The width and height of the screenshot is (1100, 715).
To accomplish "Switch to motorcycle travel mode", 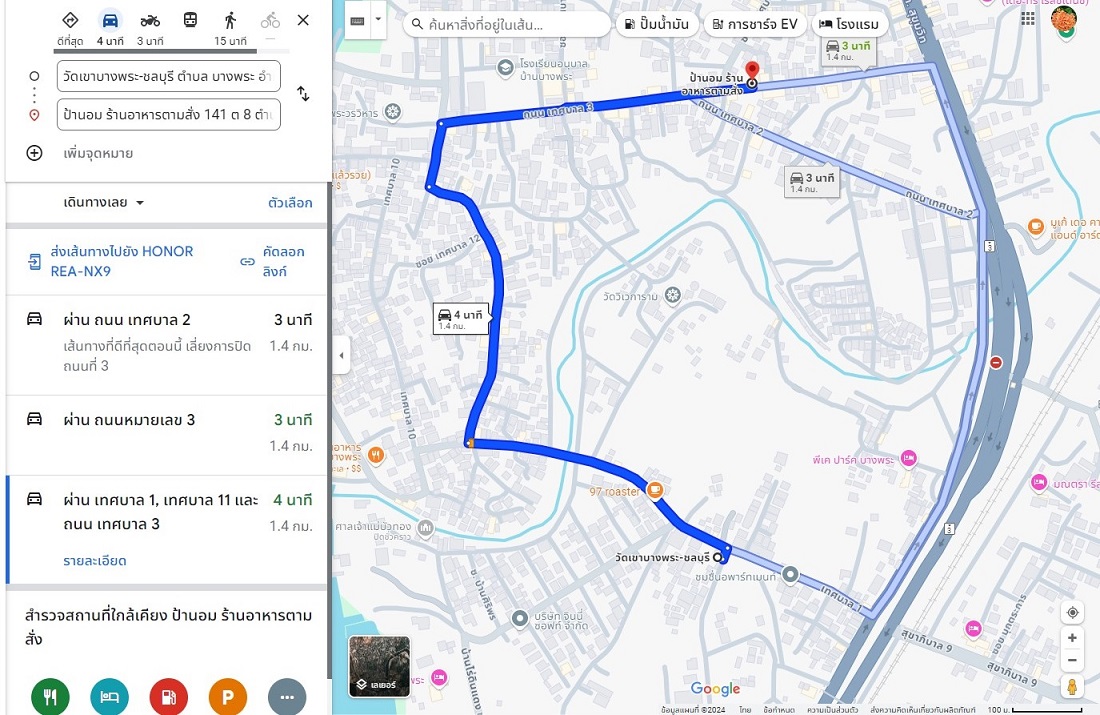I will [150, 20].
